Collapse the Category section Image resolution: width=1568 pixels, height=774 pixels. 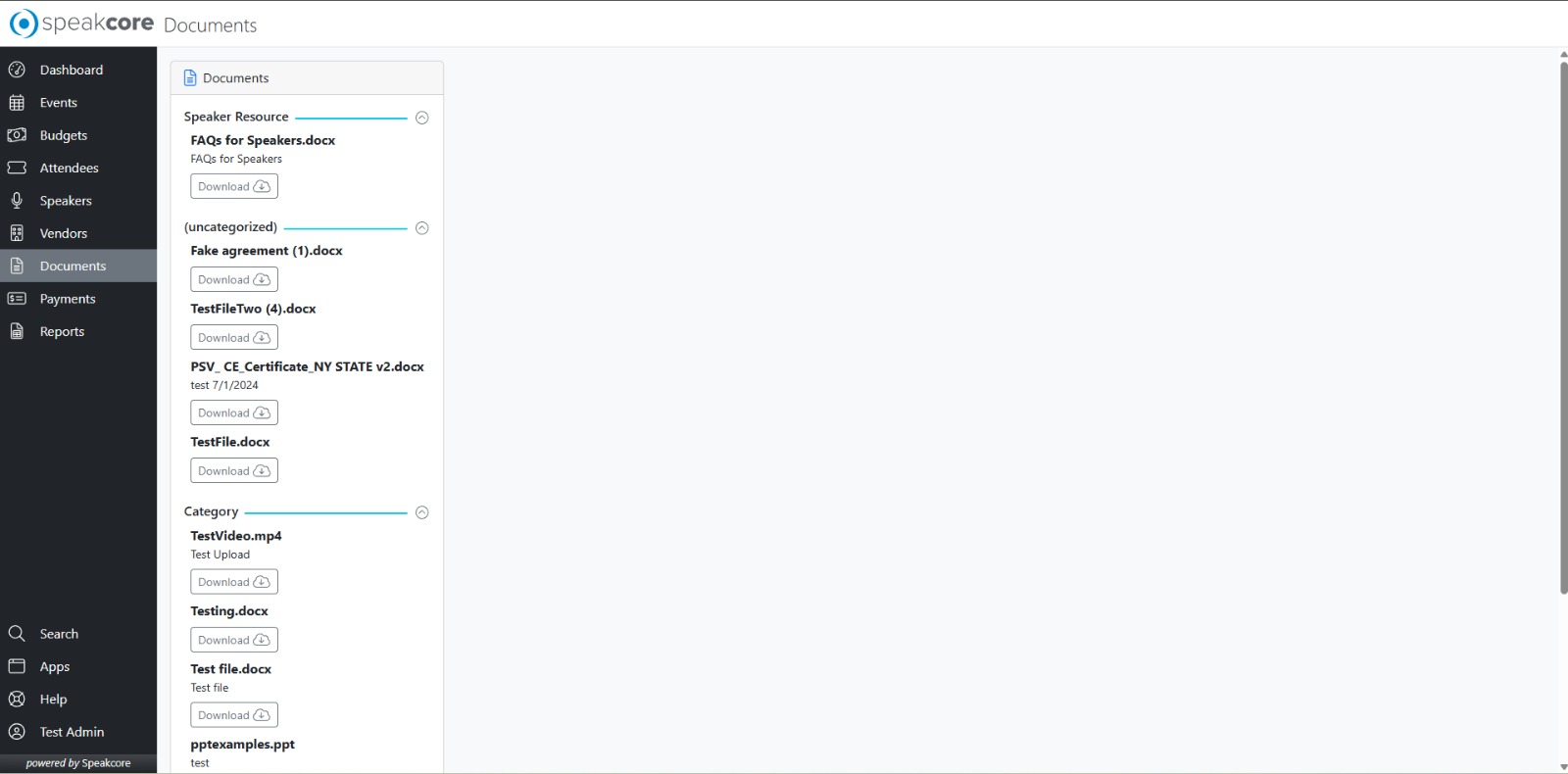422,512
